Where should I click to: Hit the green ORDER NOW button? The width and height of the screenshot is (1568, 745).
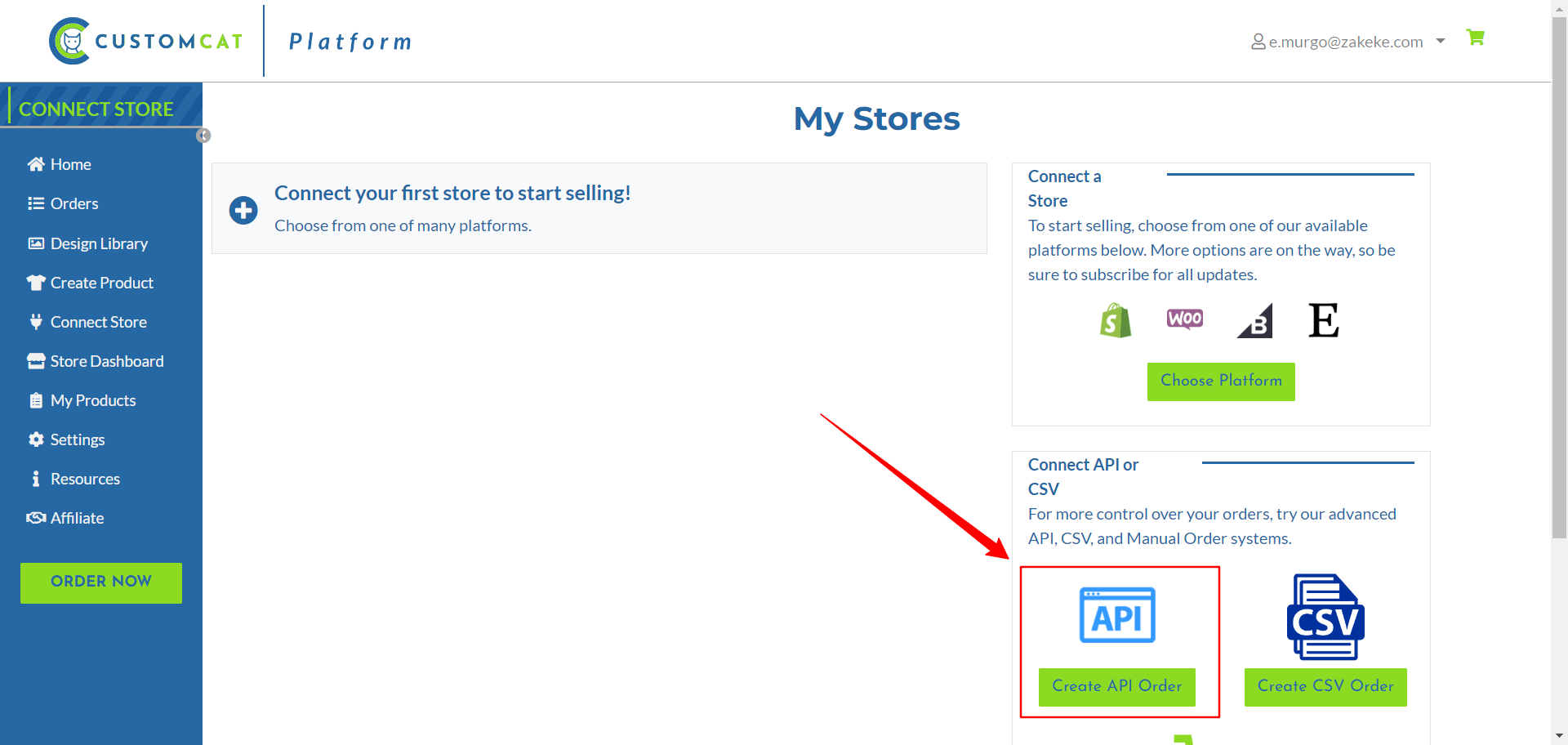coord(101,582)
